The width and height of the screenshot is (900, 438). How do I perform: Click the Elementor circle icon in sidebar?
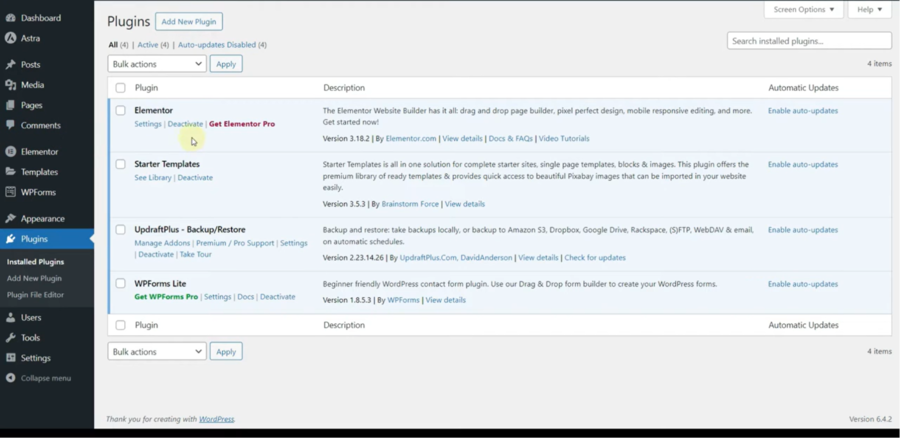[x=10, y=152]
